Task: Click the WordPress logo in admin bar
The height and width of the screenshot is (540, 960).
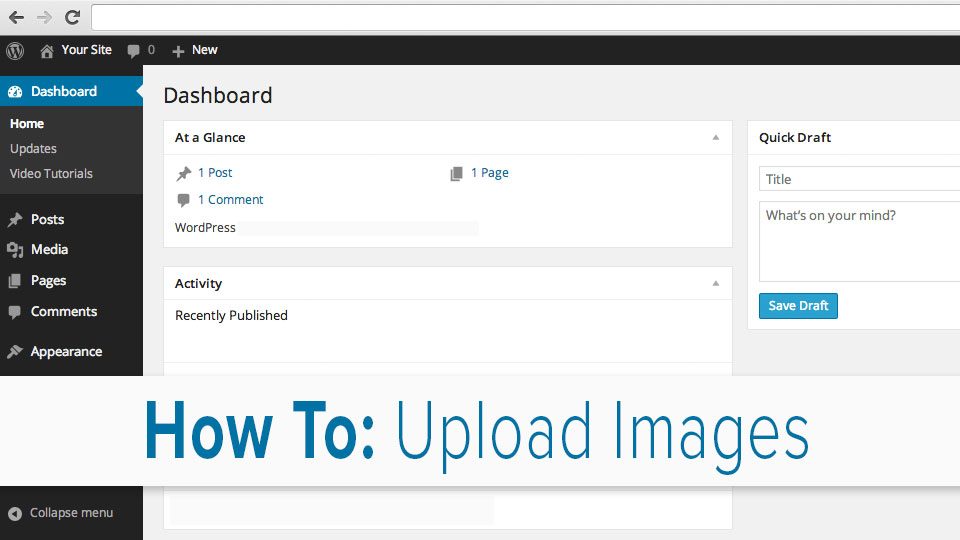Action: coord(15,50)
